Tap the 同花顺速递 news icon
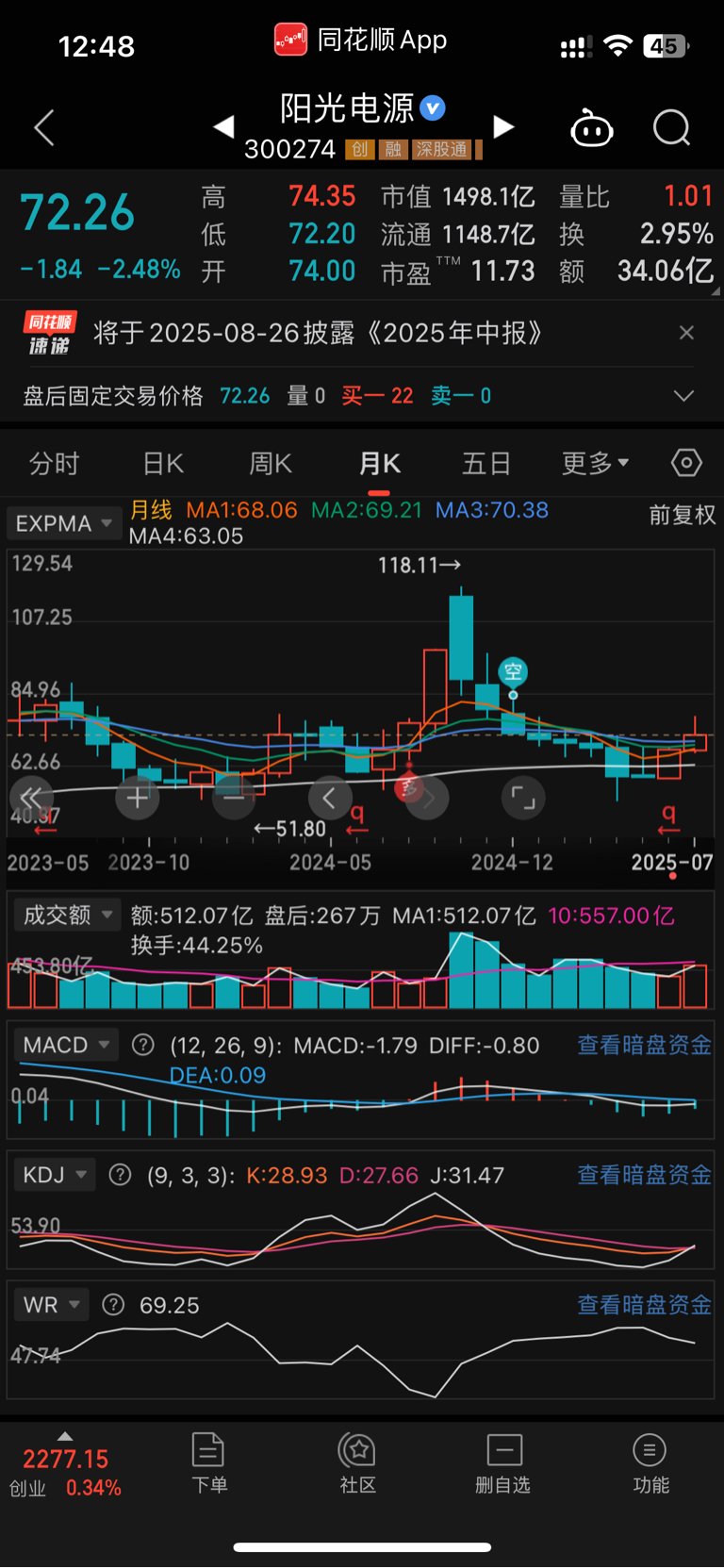724x1568 pixels. coord(49,333)
